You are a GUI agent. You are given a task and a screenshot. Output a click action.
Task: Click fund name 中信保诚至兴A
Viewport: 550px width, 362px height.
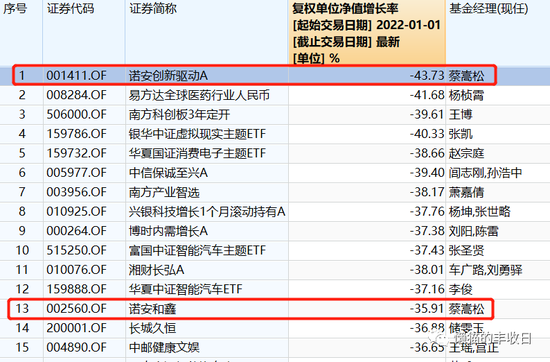tap(168, 173)
